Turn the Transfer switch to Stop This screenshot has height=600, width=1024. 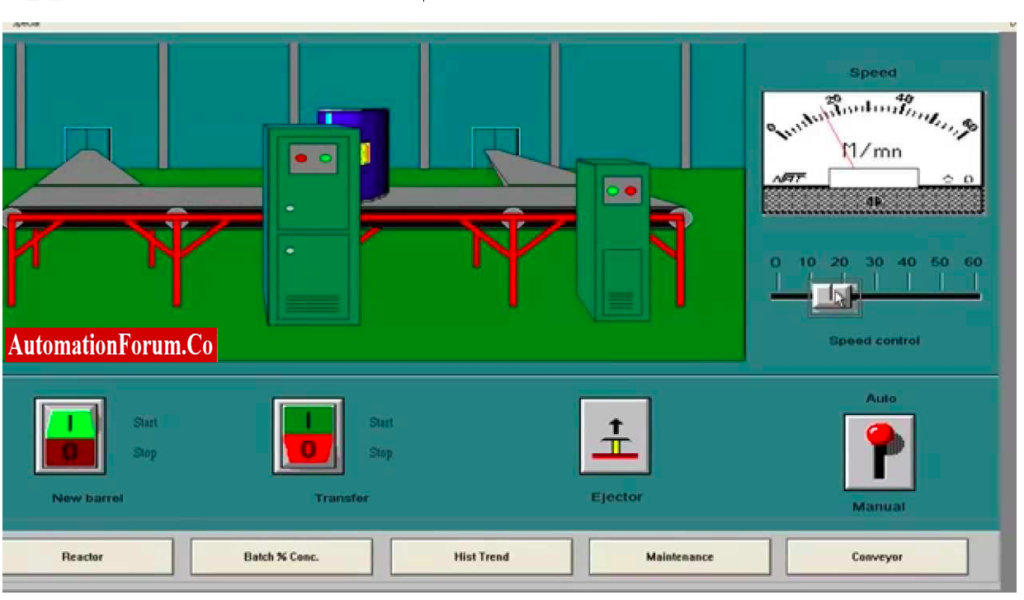tap(308, 449)
